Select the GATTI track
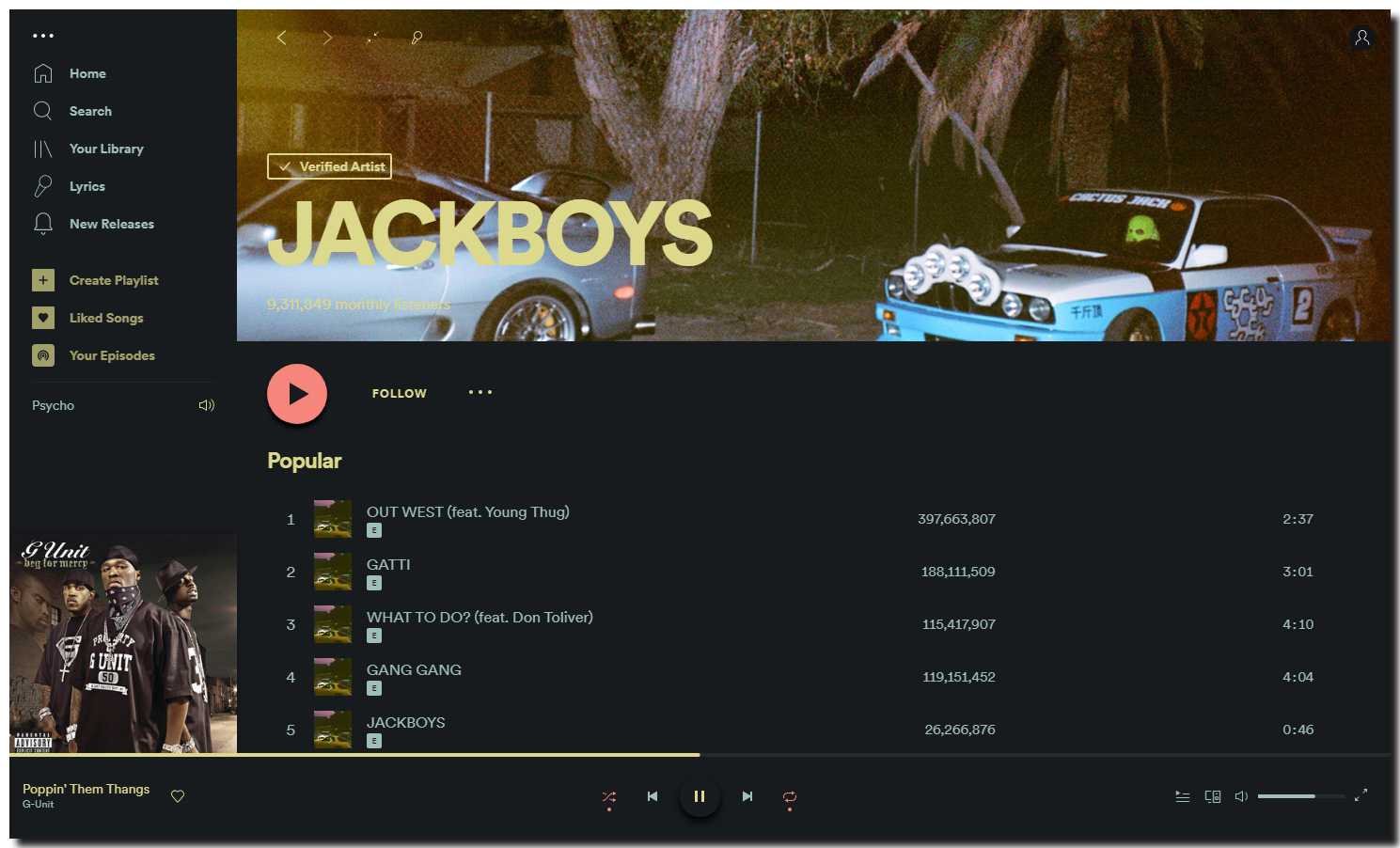 coord(388,564)
